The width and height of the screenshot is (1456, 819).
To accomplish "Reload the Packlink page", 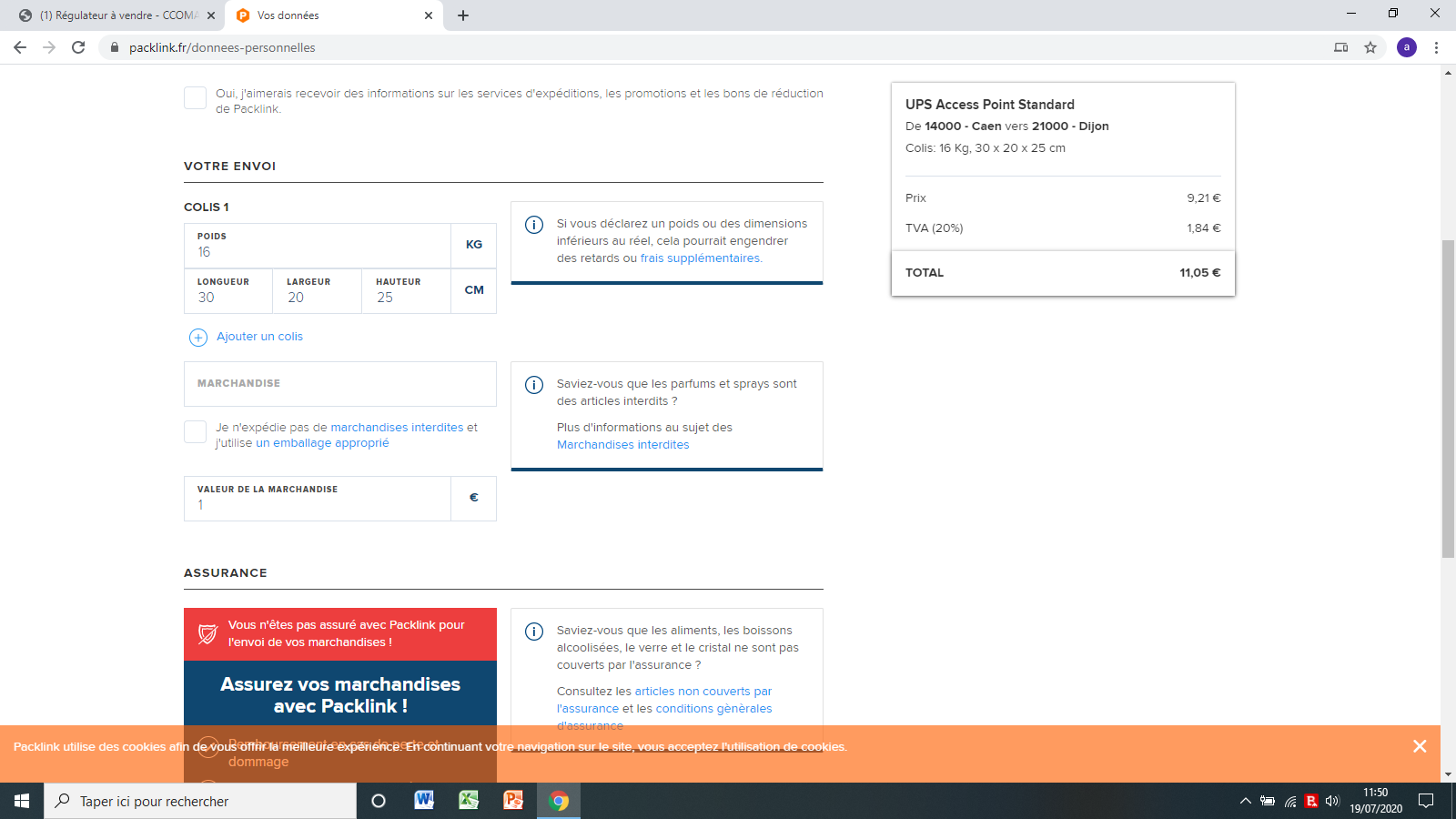I will pyautogui.click(x=78, y=47).
